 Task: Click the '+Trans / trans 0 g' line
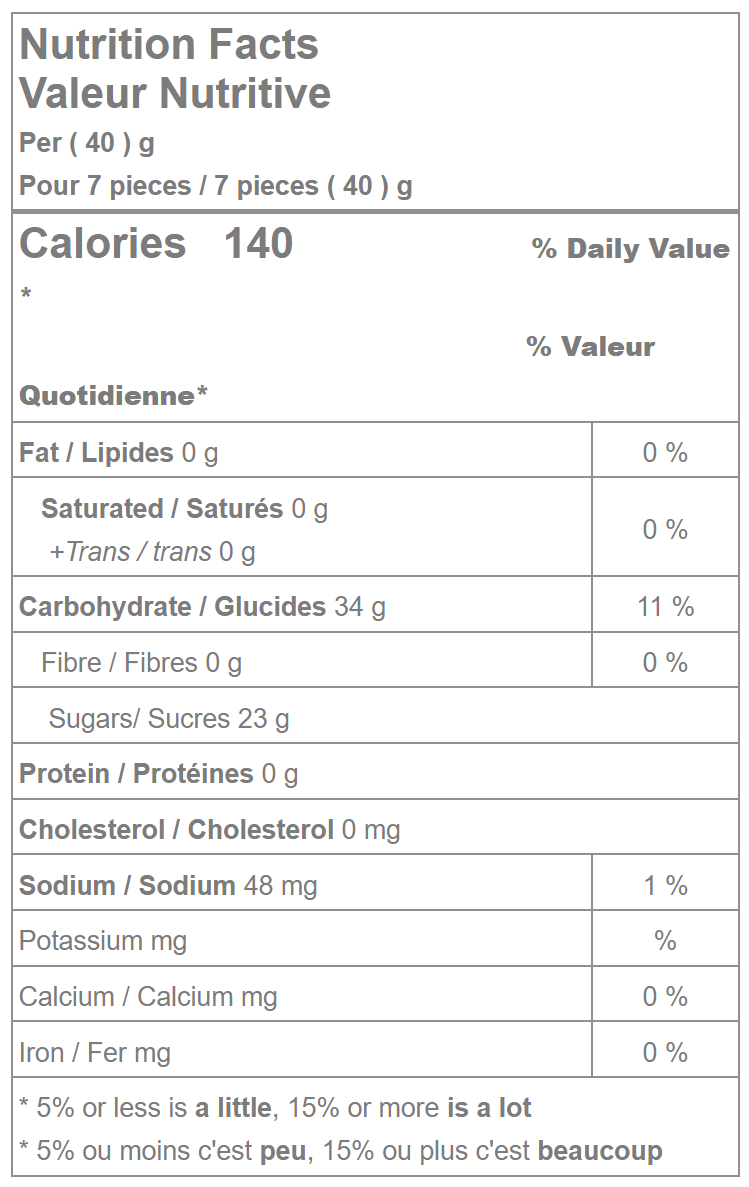tap(152, 551)
